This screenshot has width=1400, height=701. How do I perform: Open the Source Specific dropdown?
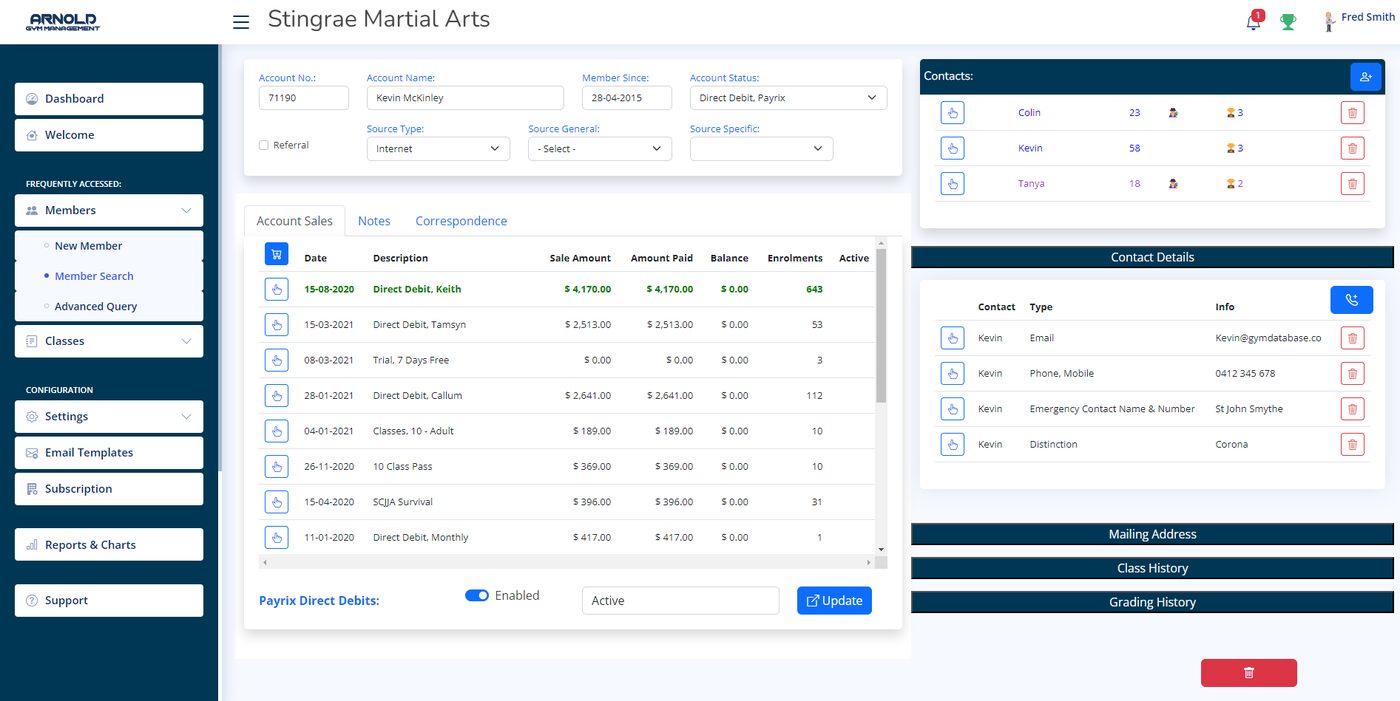[x=761, y=149]
